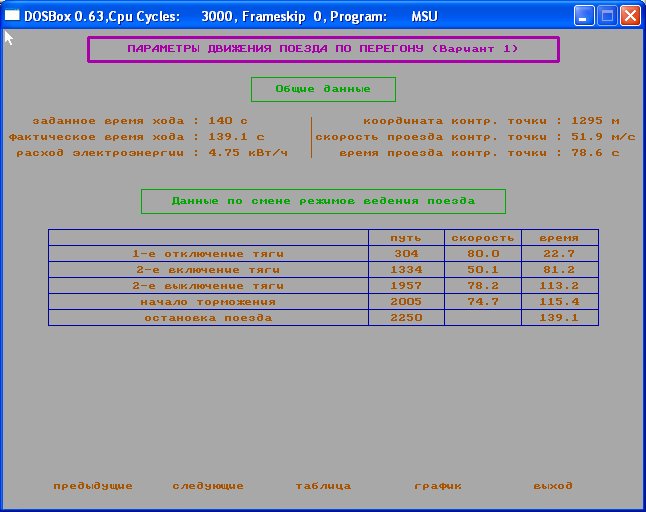Viewport: 646px width, 512px height.
Task: Click time value 22.7
Action: [559, 254]
